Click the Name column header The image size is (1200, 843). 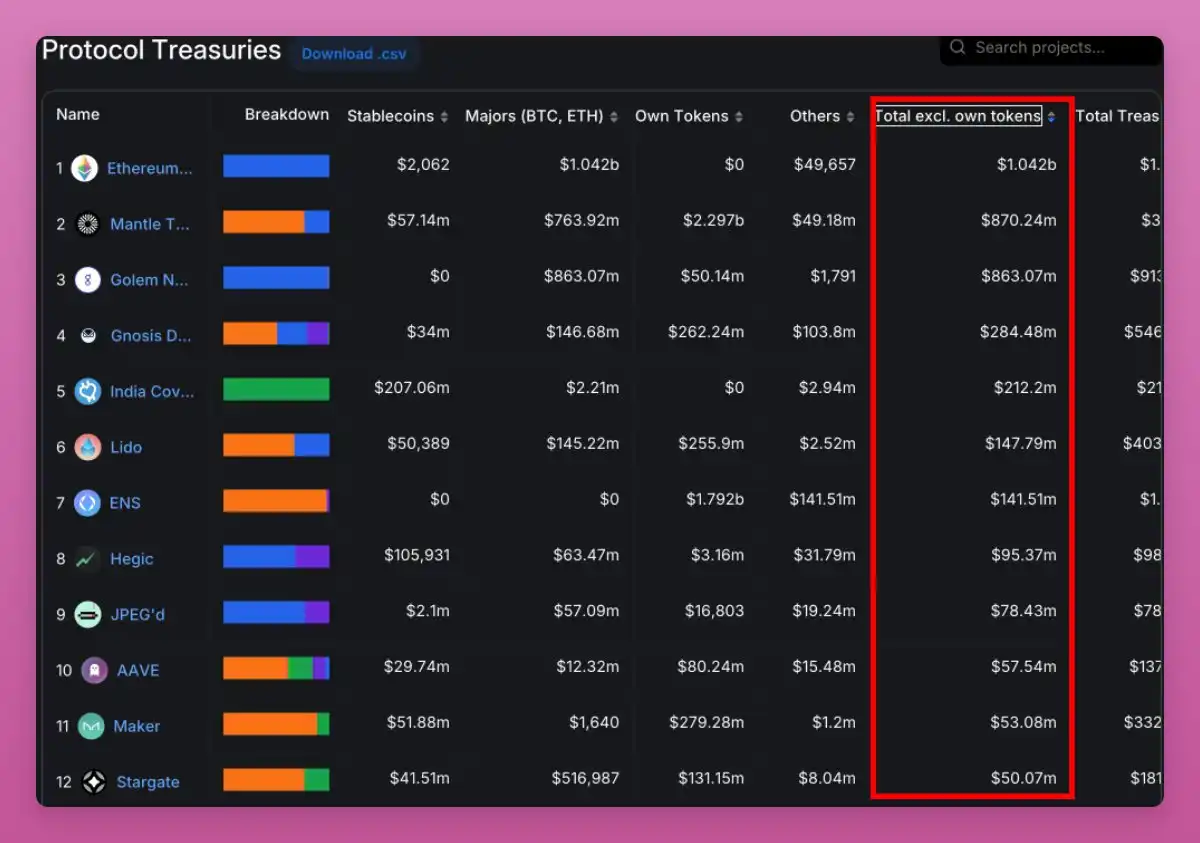tap(77, 114)
